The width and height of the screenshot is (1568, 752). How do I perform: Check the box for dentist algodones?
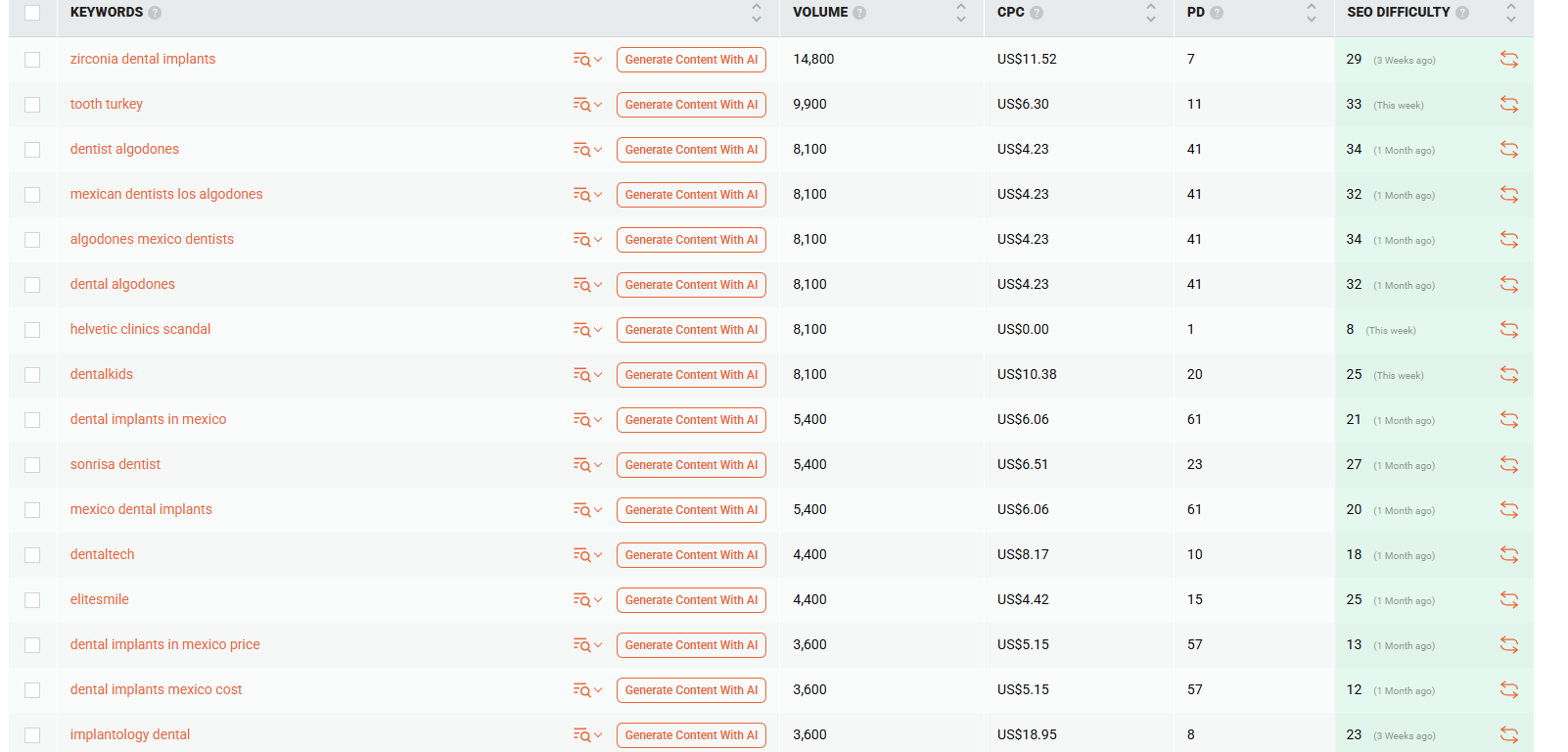pyautogui.click(x=32, y=150)
